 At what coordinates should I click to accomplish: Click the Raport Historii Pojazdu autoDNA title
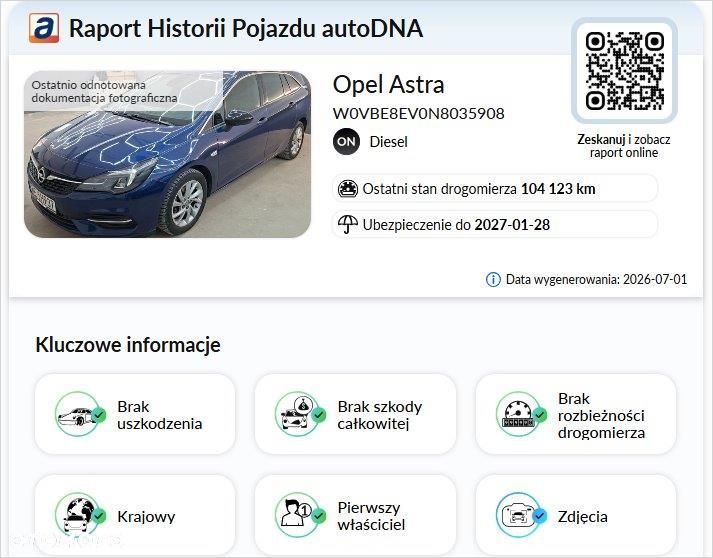click(x=246, y=28)
